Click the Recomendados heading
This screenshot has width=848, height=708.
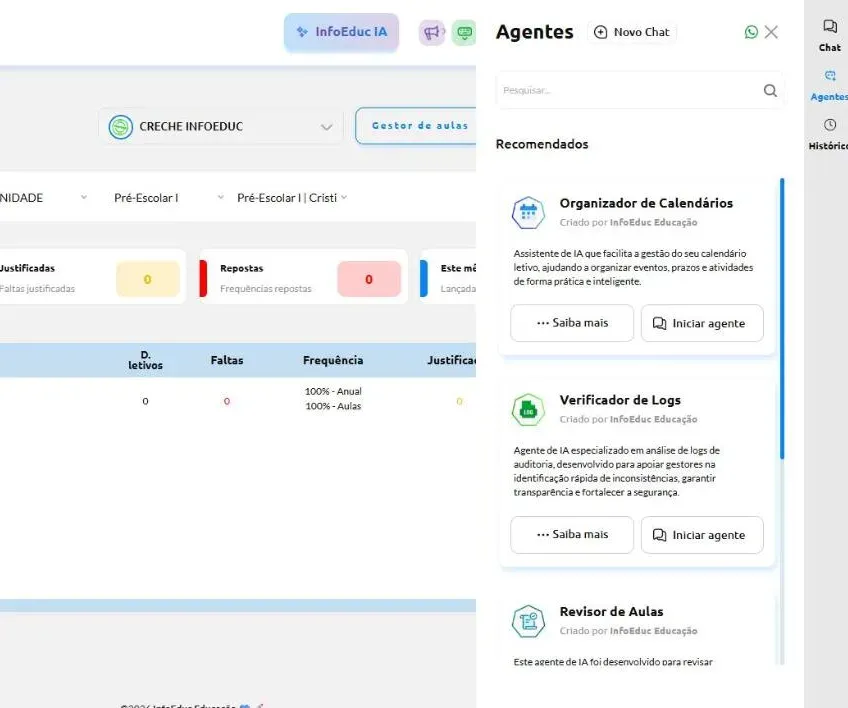pyautogui.click(x=542, y=144)
